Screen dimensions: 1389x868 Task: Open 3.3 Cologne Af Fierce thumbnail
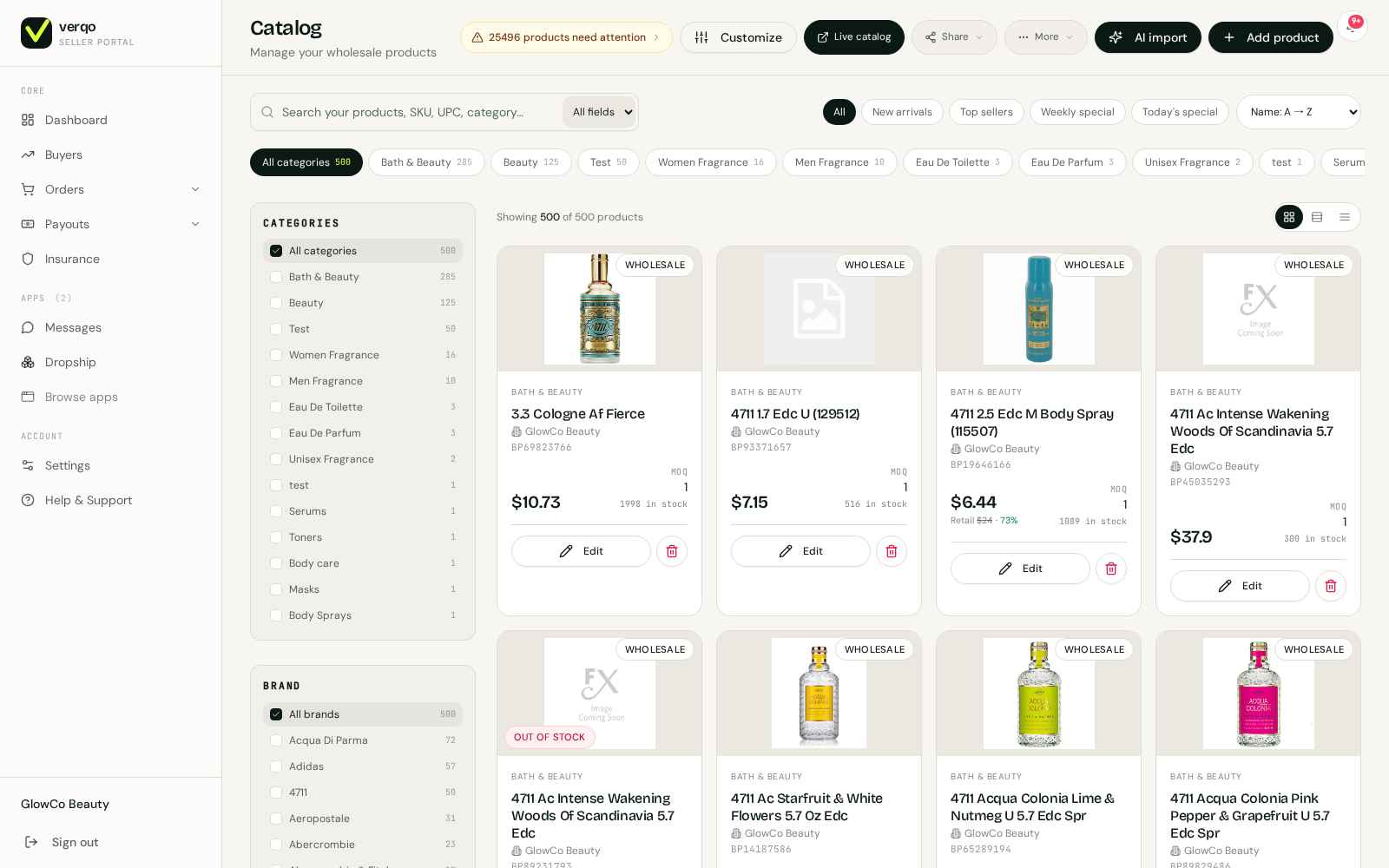pos(599,309)
